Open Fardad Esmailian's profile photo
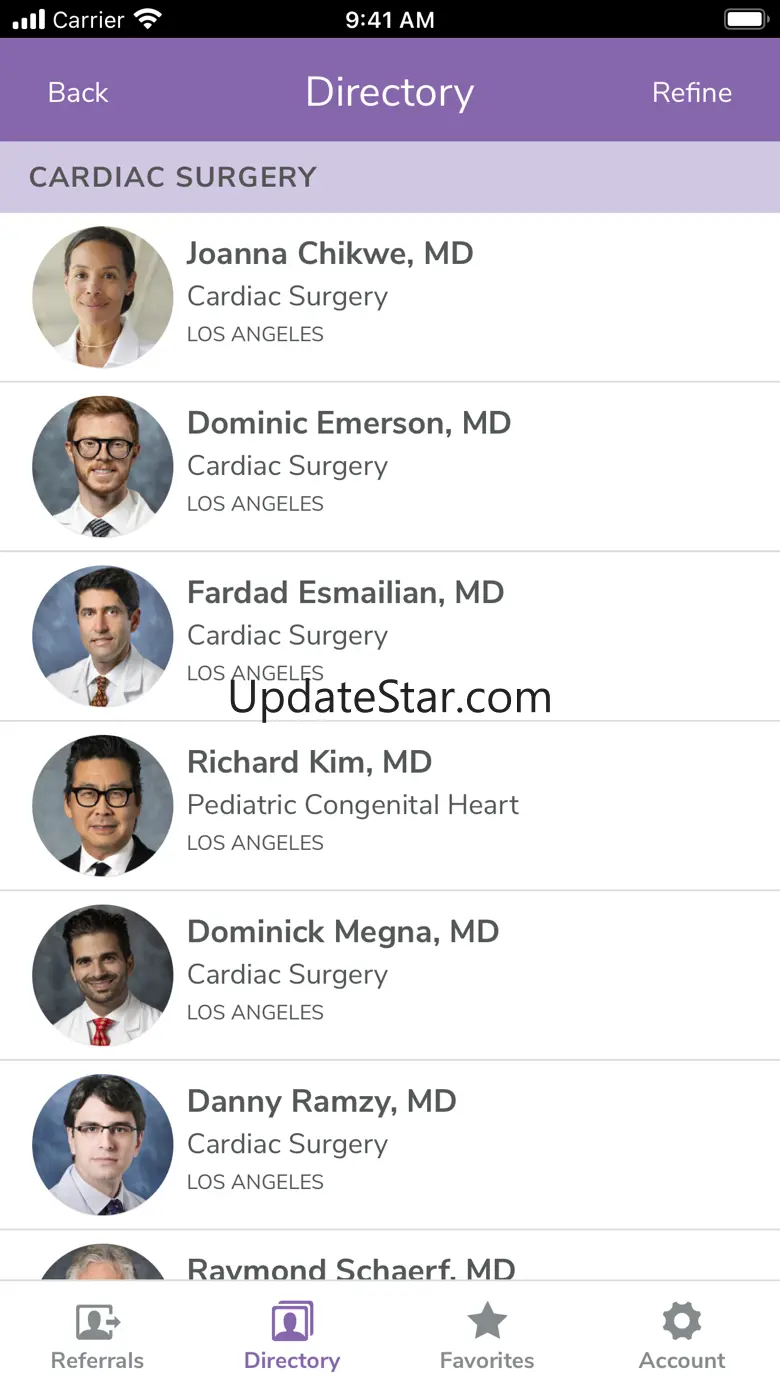Screen dimensions: 780x1387 coord(102,637)
